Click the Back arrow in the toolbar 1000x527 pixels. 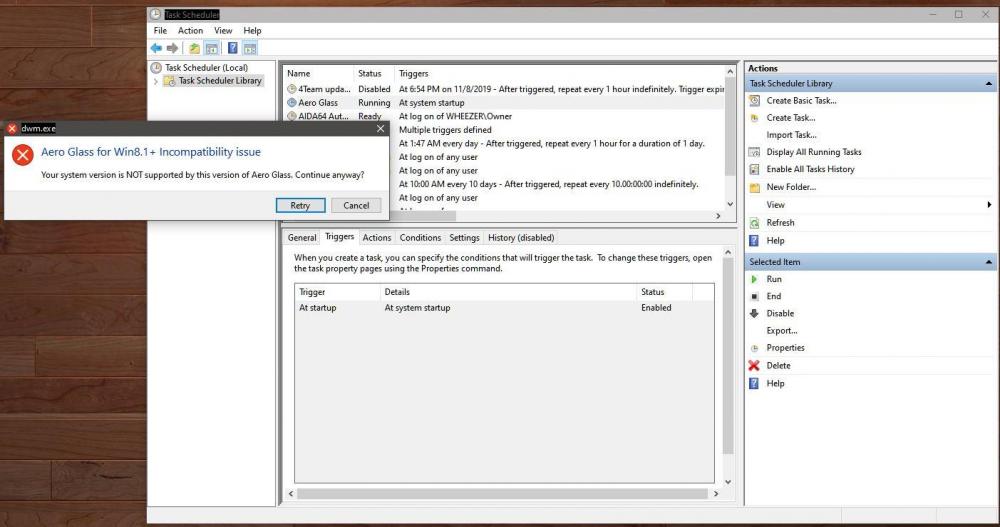pyautogui.click(x=156, y=48)
